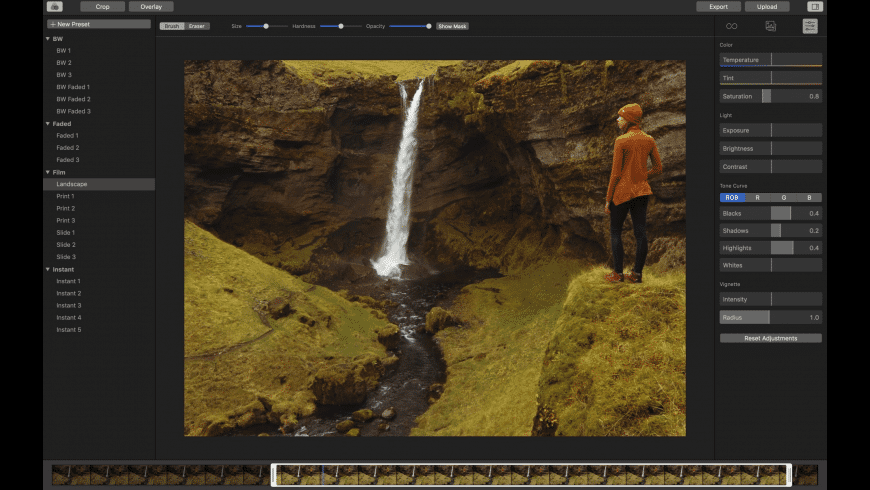Pick the BW Faded 1 preset
This screenshot has height=490, width=870.
point(73,87)
